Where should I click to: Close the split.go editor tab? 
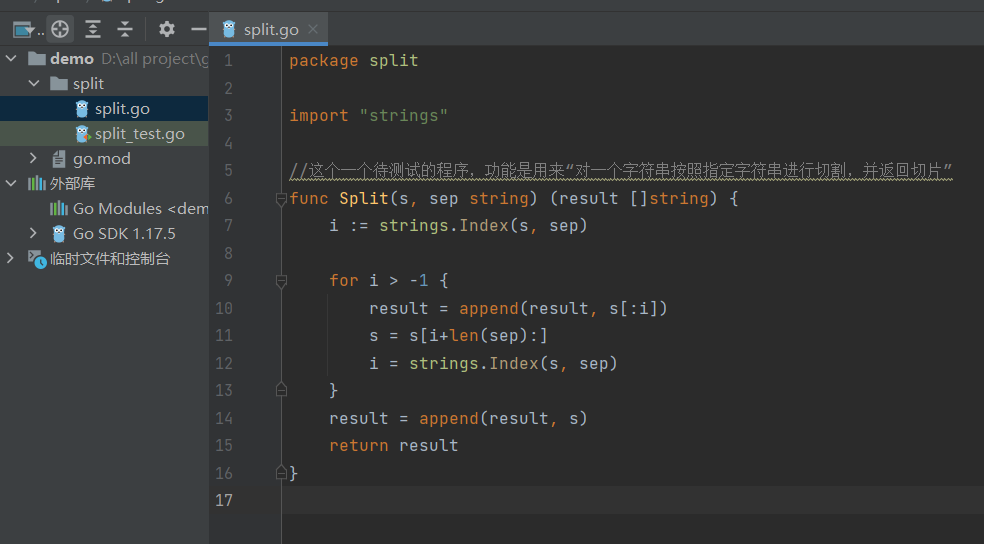coord(313,30)
